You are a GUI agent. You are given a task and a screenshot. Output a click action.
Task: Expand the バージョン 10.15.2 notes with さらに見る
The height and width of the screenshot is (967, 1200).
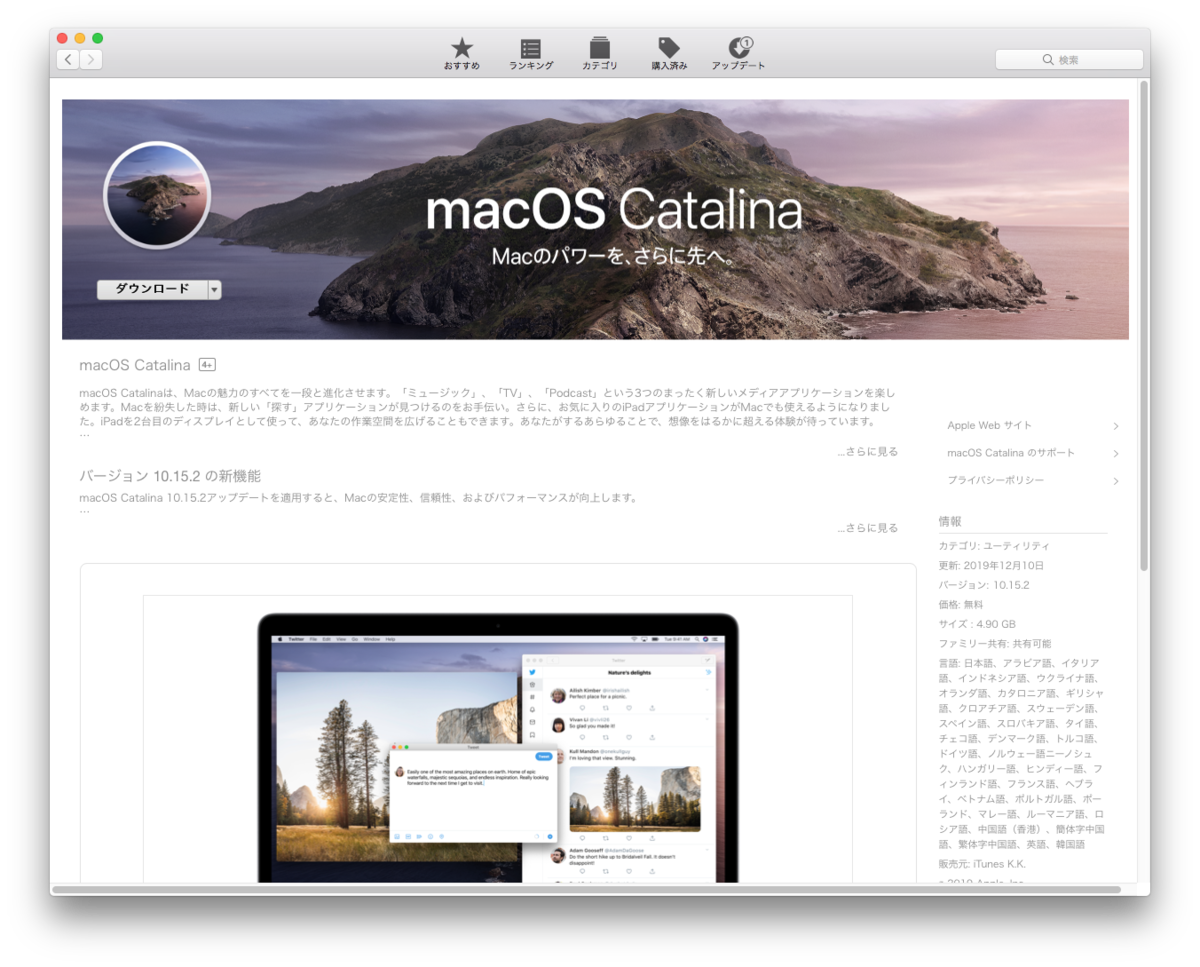pyautogui.click(x=868, y=528)
